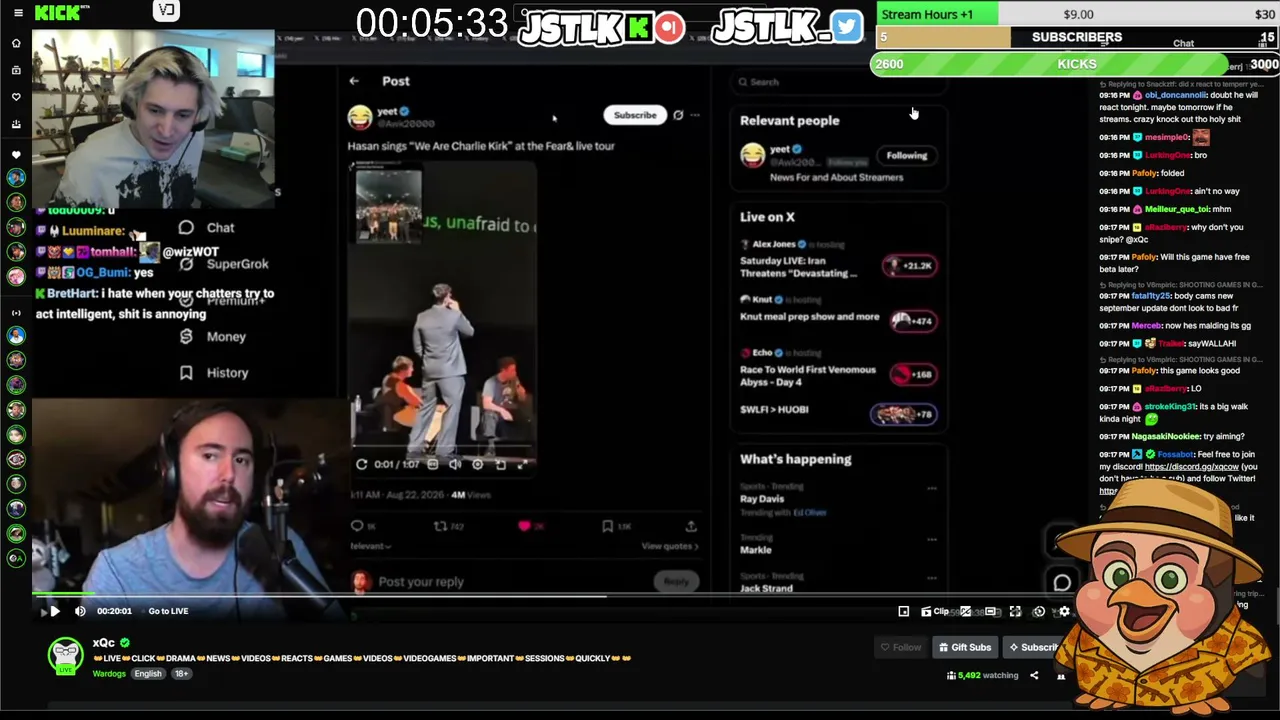
Task: Toggle tweet video picture-in-picture
Action: [500, 464]
